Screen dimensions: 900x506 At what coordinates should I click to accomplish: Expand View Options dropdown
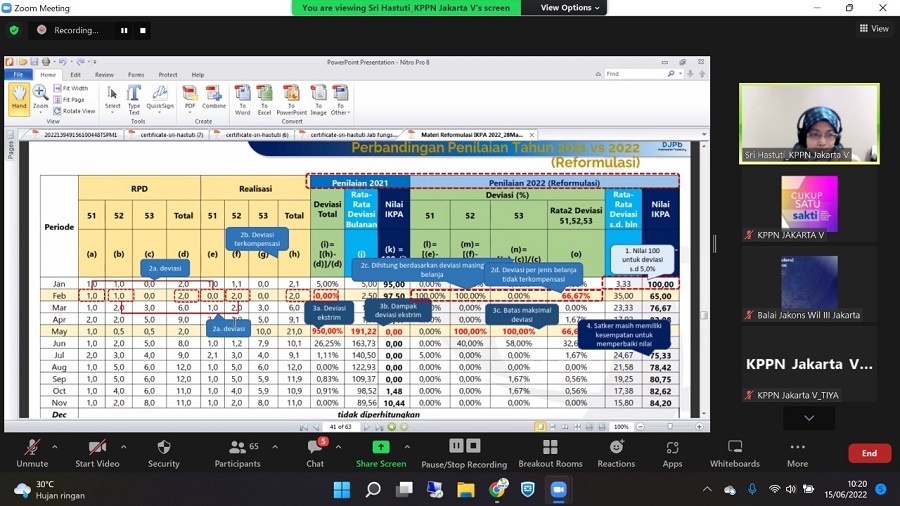click(x=572, y=7)
